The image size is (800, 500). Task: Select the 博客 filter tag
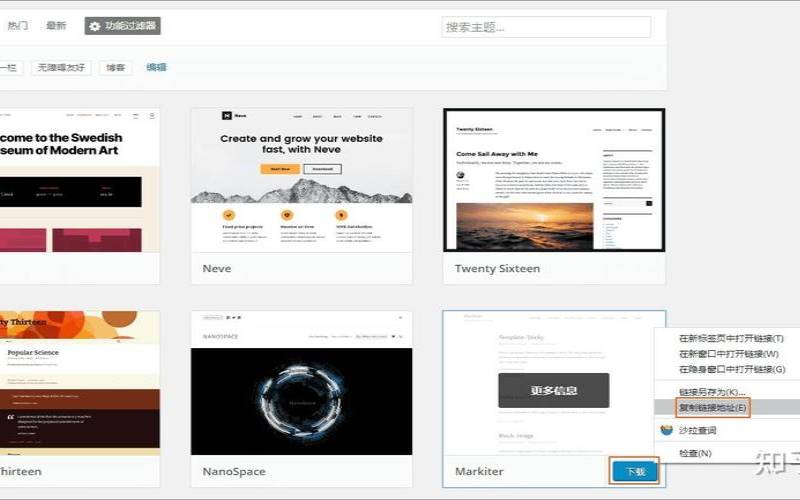116,67
